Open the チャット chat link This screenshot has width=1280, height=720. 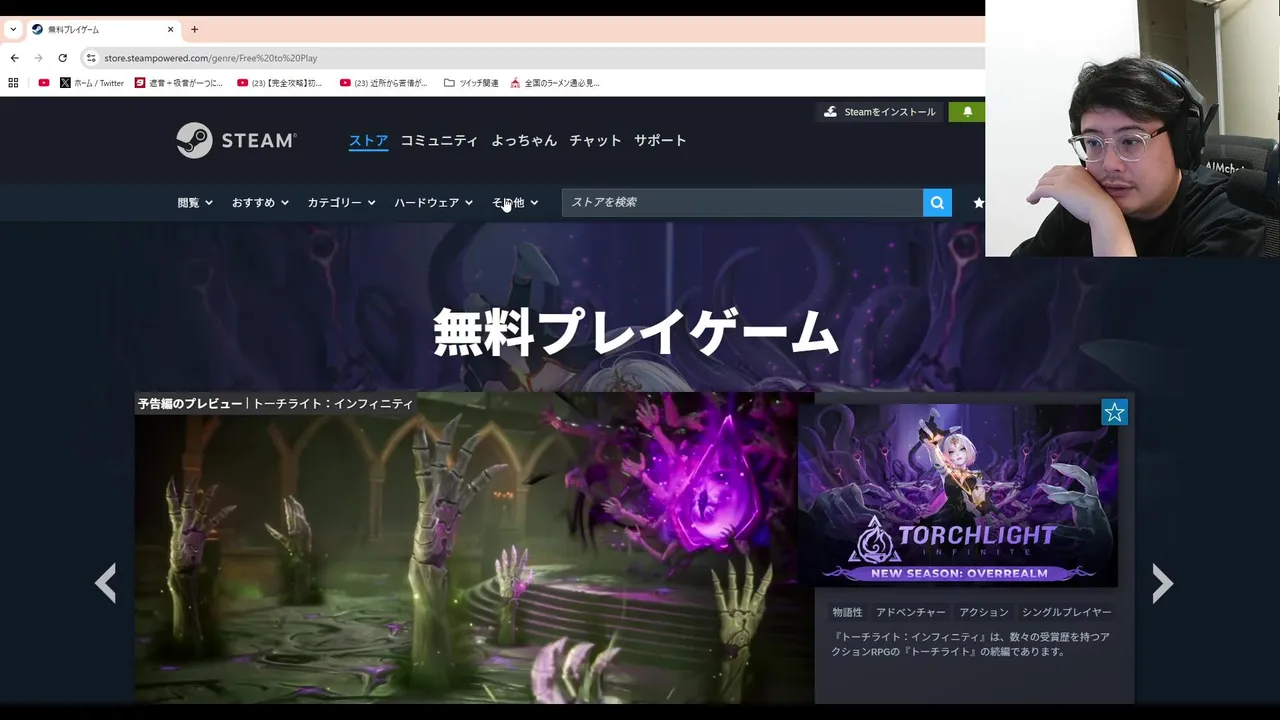(595, 141)
